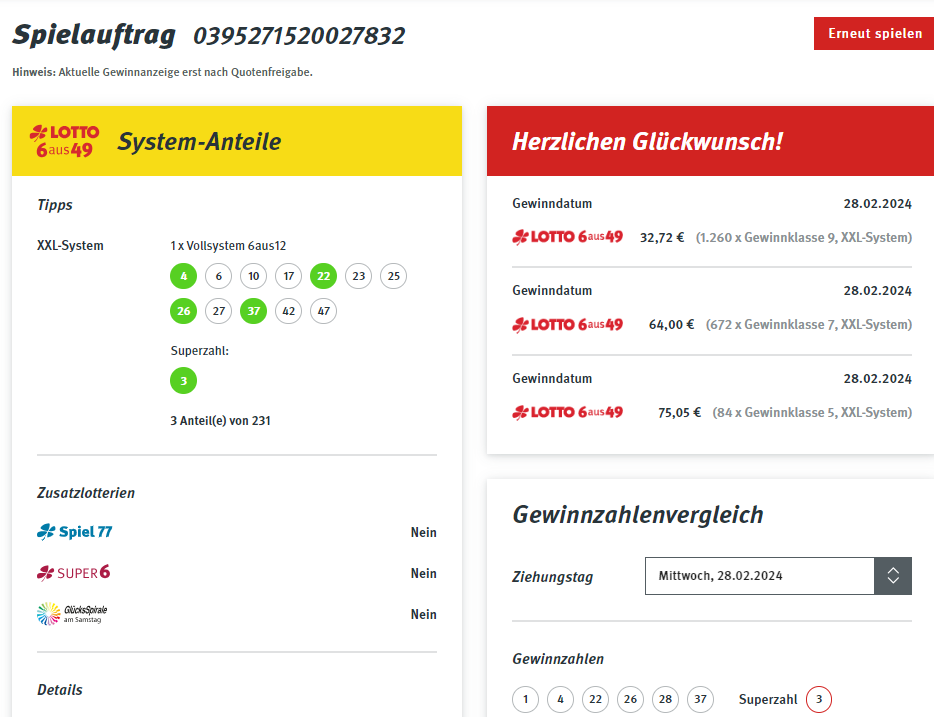Click the GlücksSpirale logo
Screen dimensions: 934x717
pyautogui.click(x=72, y=613)
